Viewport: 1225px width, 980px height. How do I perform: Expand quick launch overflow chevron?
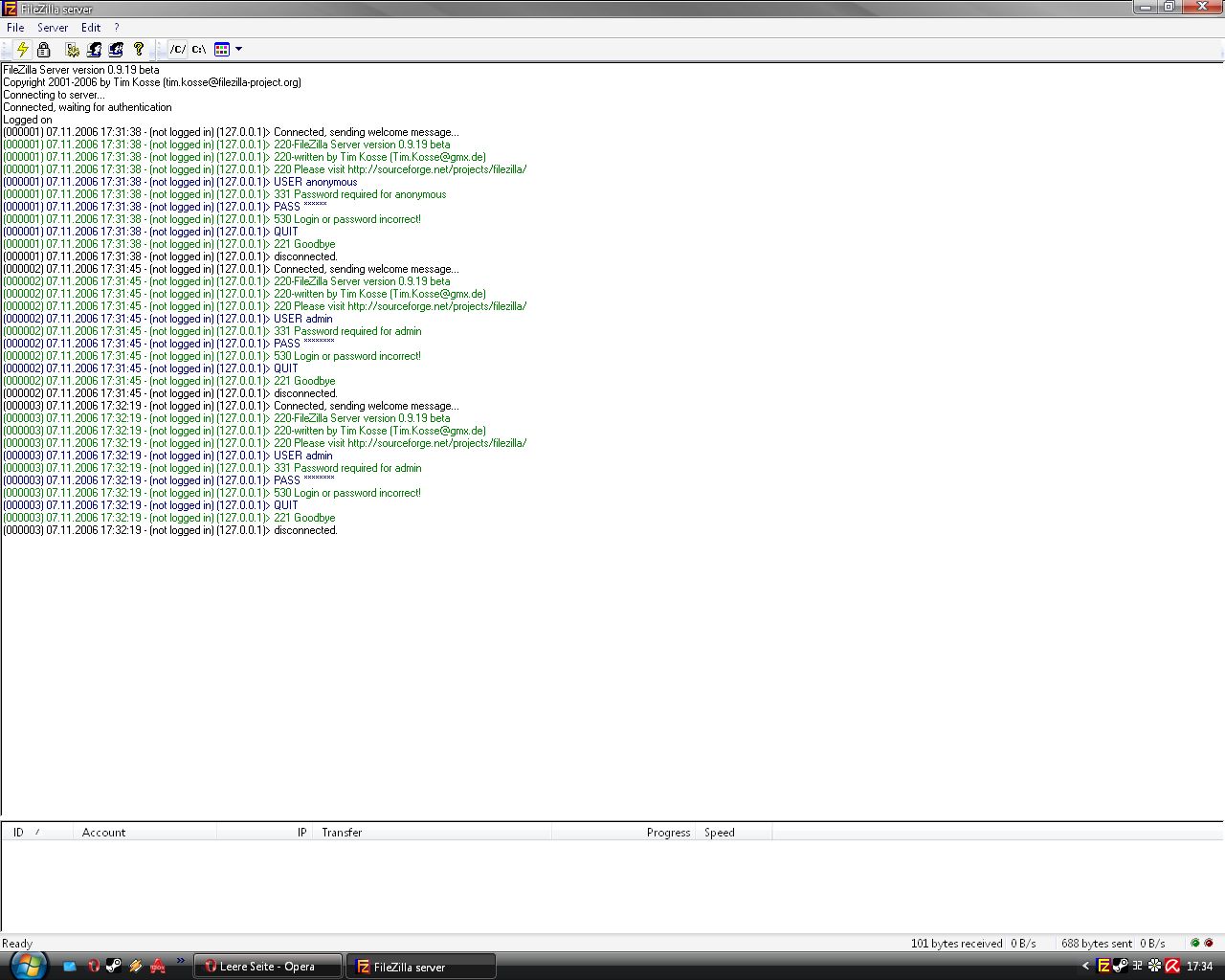pyautogui.click(x=180, y=962)
